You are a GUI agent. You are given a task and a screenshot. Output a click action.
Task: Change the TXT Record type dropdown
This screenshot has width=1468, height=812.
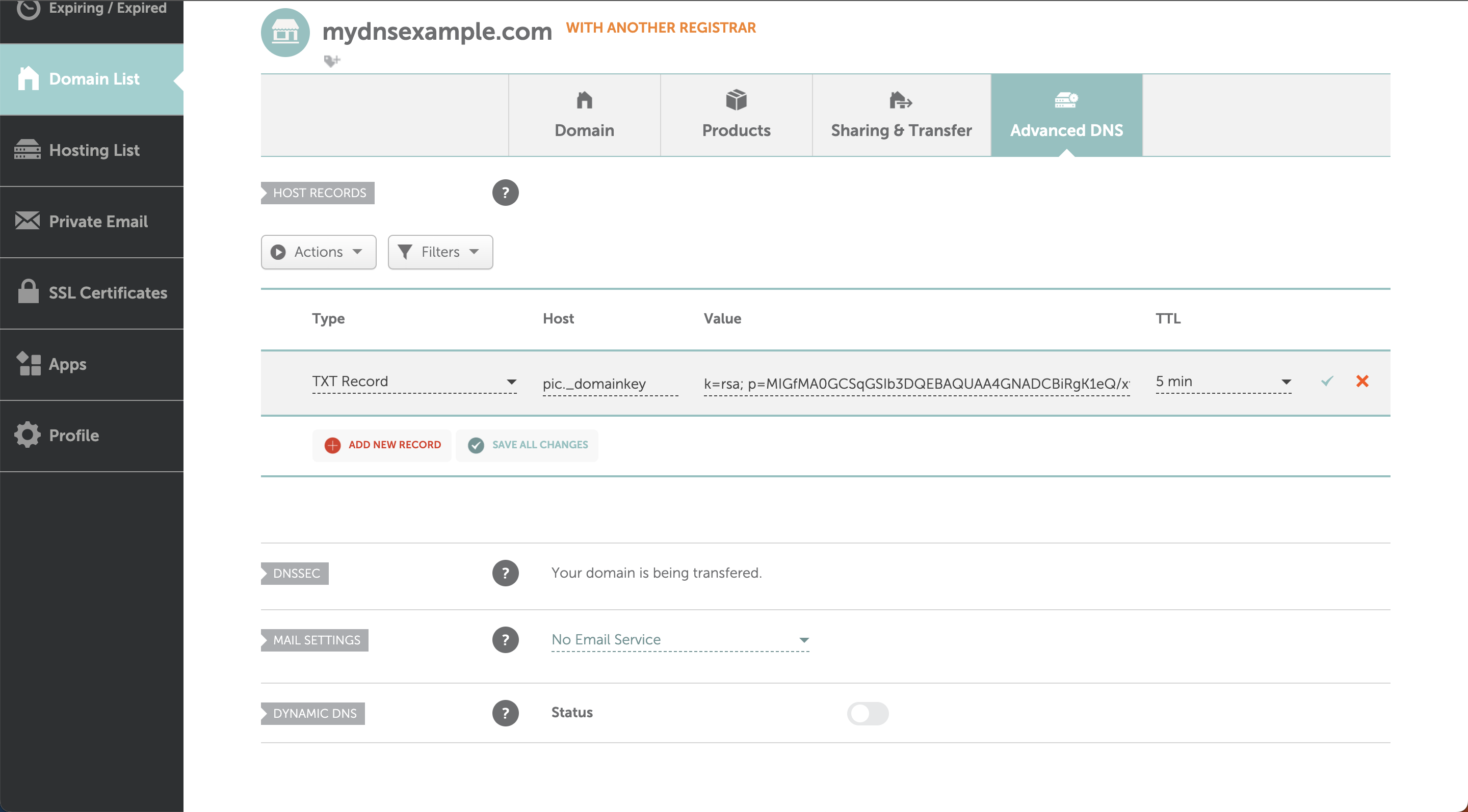pos(414,382)
